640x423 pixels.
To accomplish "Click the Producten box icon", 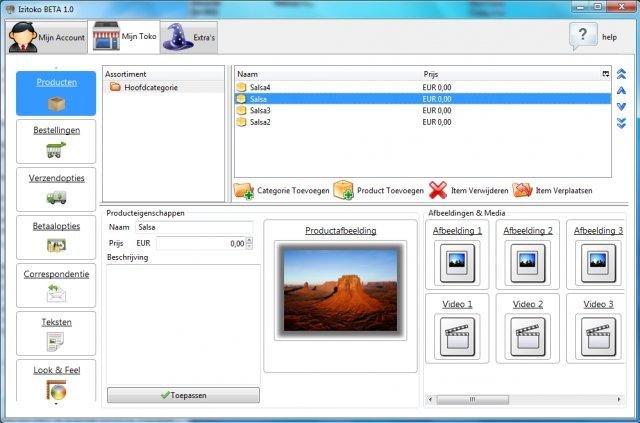I will click(x=56, y=104).
